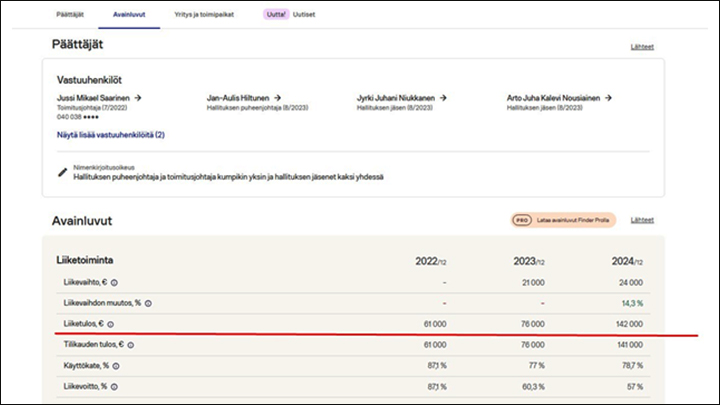Click the pencil icon beside Nimenkirjoitusoikeus
Image resolution: width=720 pixels, height=405 pixels.
[x=63, y=172]
